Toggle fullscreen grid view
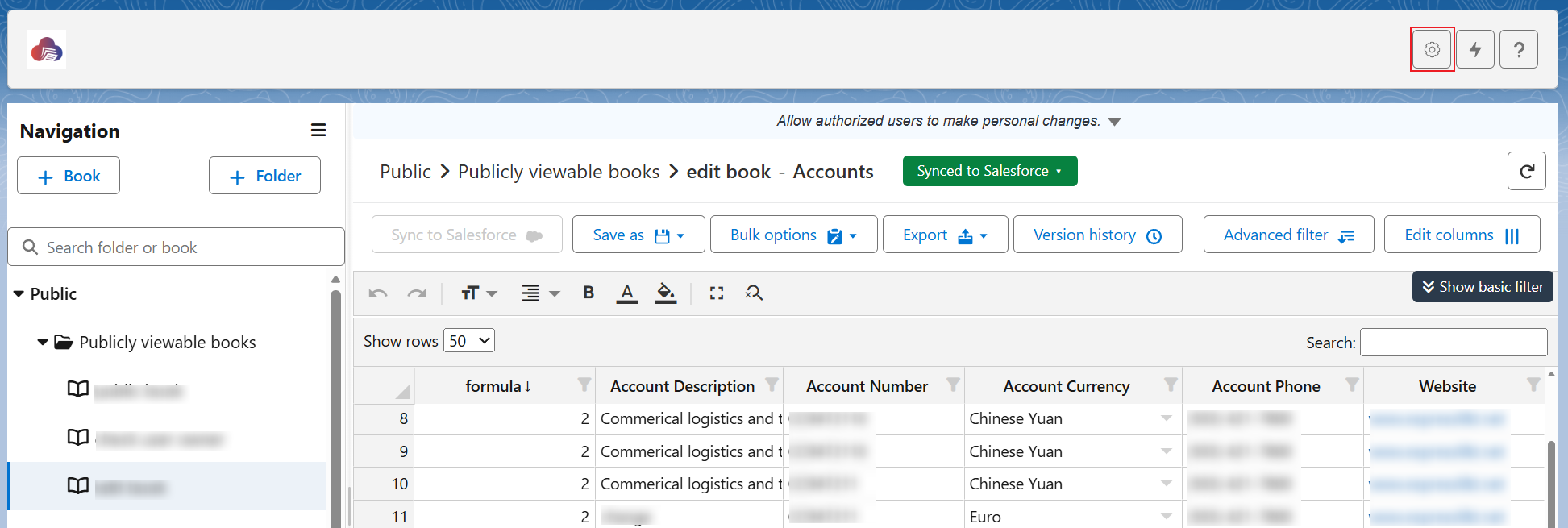Screen dimensions: 1568x528 (x=716, y=293)
